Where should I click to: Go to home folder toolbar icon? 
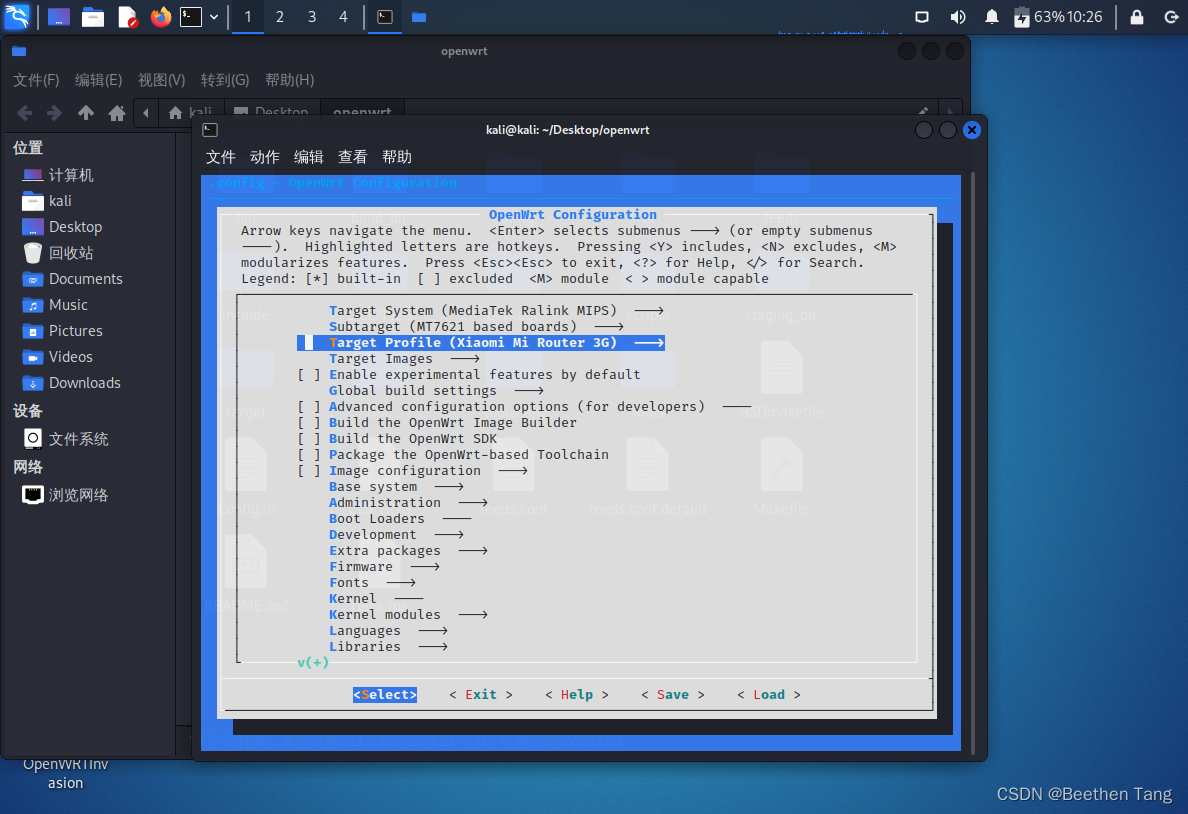117,113
